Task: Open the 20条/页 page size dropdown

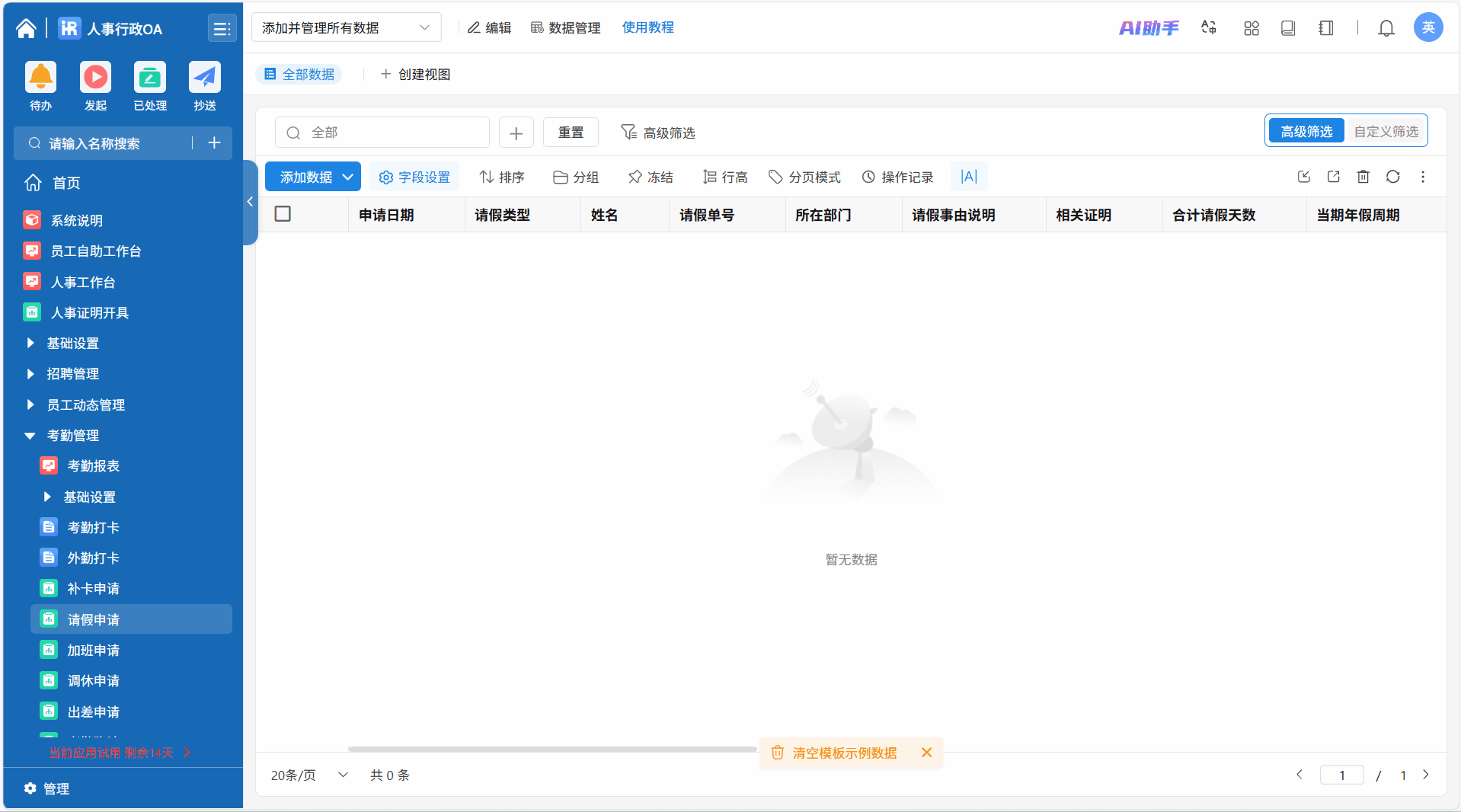Action: pos(309,775)
